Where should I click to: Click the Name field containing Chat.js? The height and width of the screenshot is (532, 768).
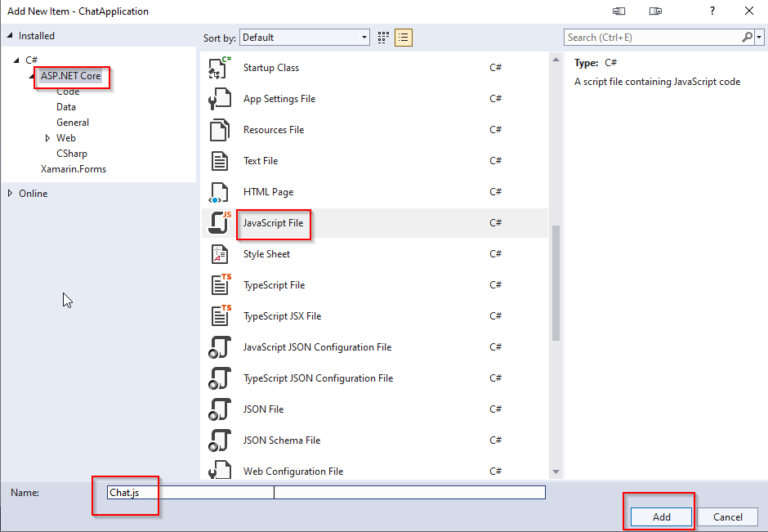[190, 492]
